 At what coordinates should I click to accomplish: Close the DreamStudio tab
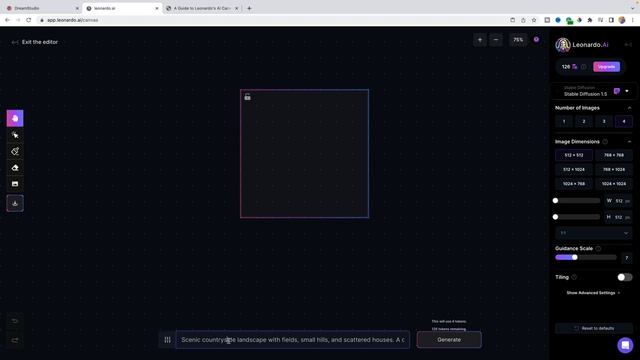coord(77,8)
